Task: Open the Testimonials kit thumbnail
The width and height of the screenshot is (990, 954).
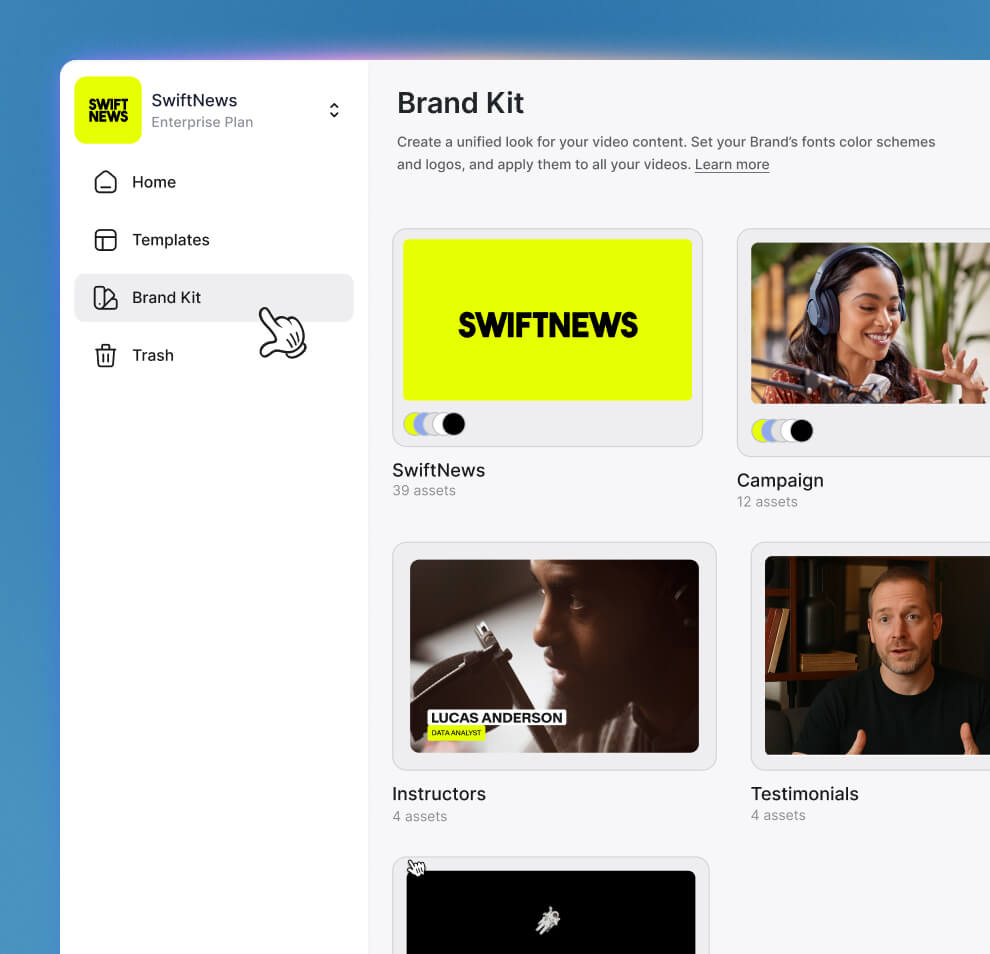Action: (x=878, y=655)
